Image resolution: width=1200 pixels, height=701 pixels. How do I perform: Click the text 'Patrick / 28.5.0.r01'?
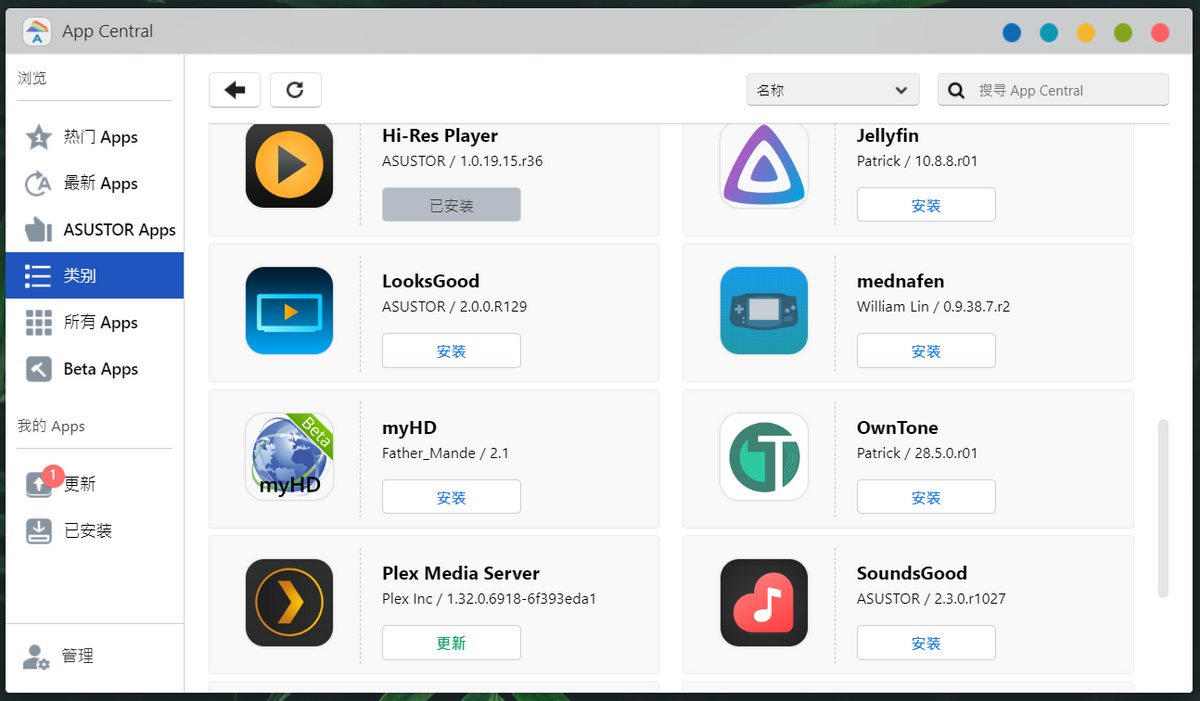coord(917,453)
